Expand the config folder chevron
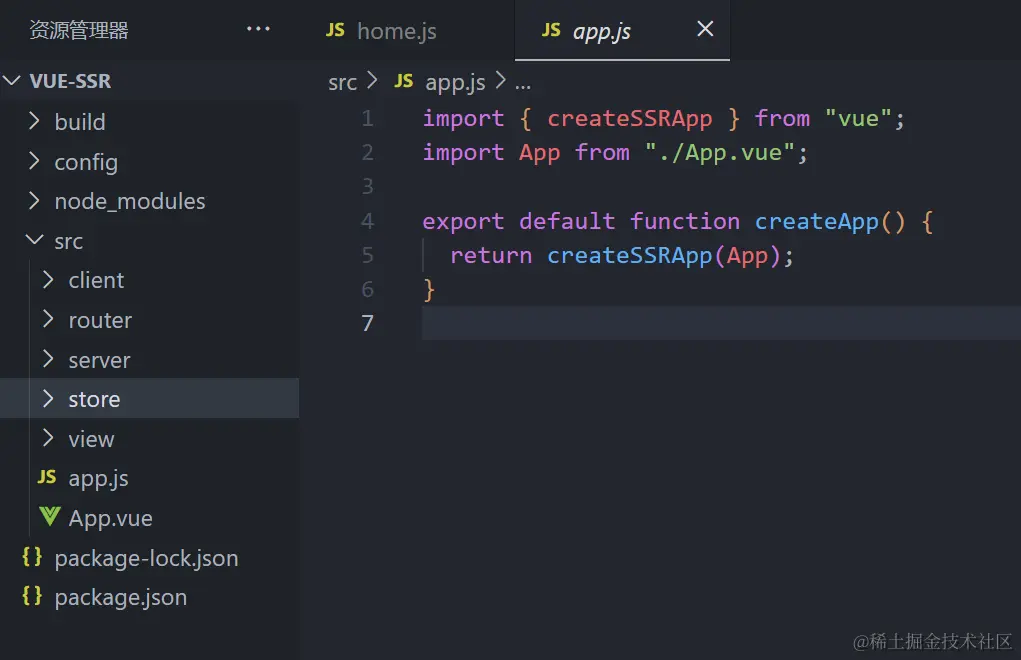1021x660 pixels. [35, 161]
